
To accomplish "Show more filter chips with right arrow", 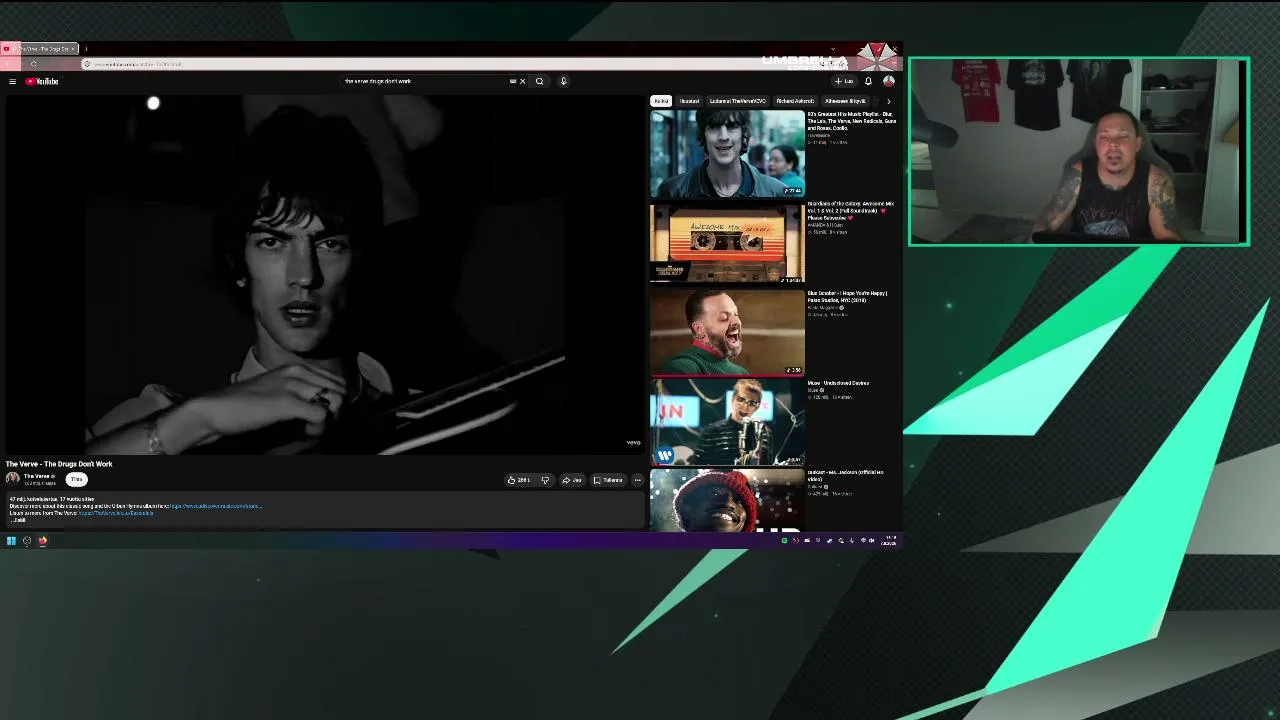I will click(888, 101).
